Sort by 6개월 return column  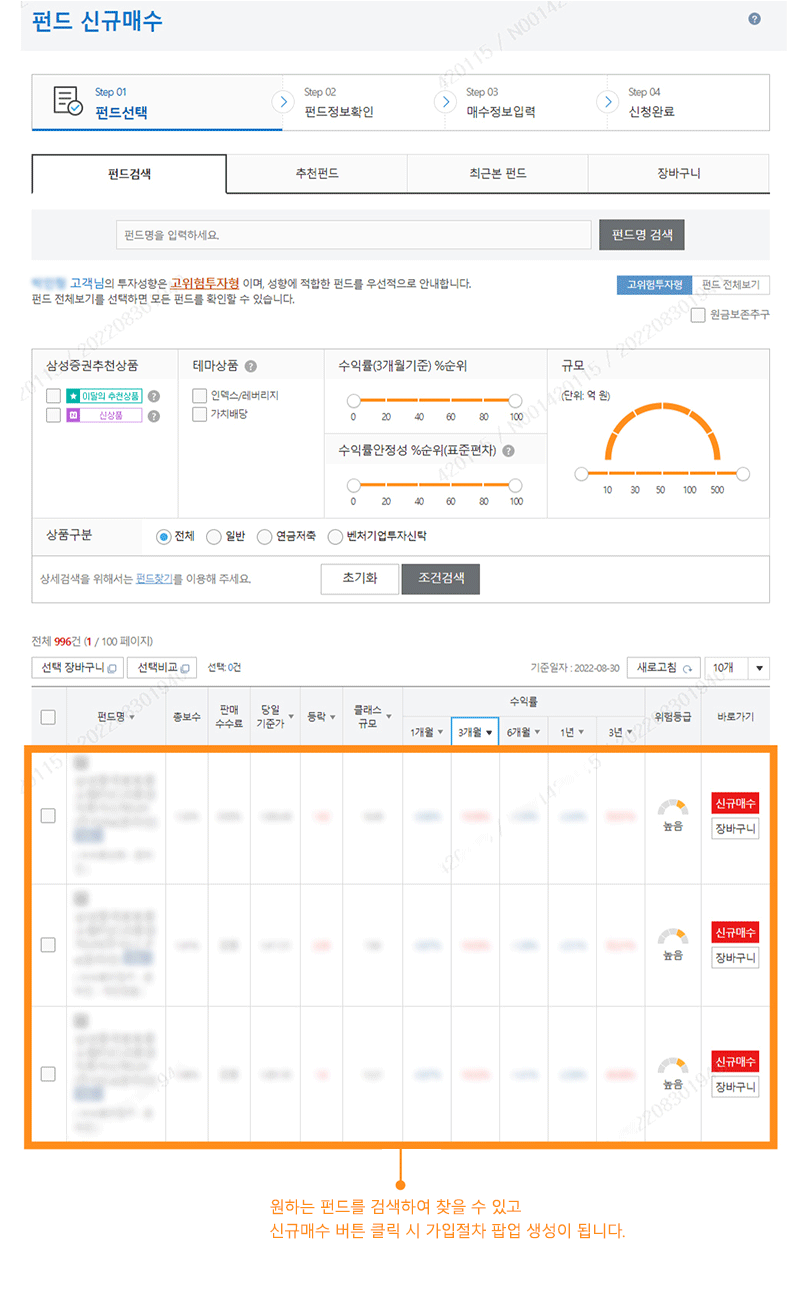[523, 732]
